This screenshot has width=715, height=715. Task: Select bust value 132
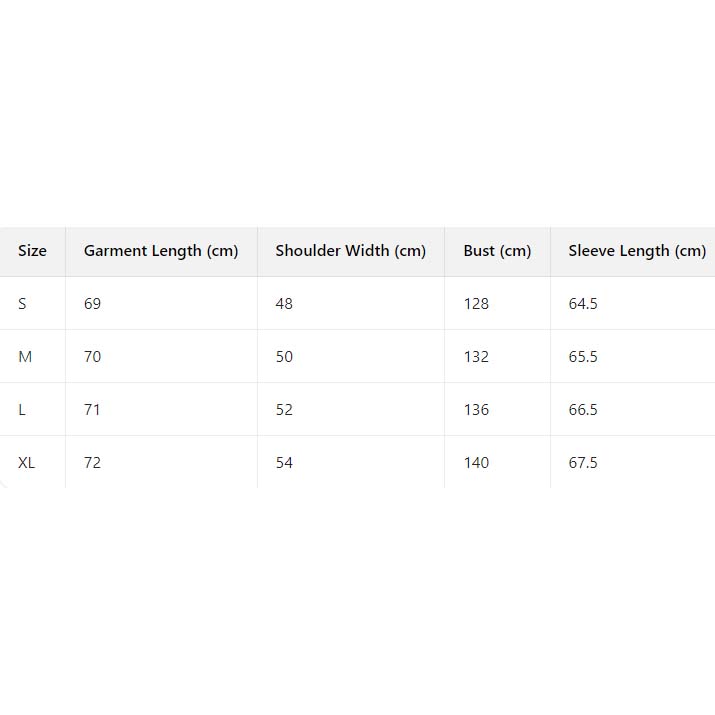click(x=476, y=357)
